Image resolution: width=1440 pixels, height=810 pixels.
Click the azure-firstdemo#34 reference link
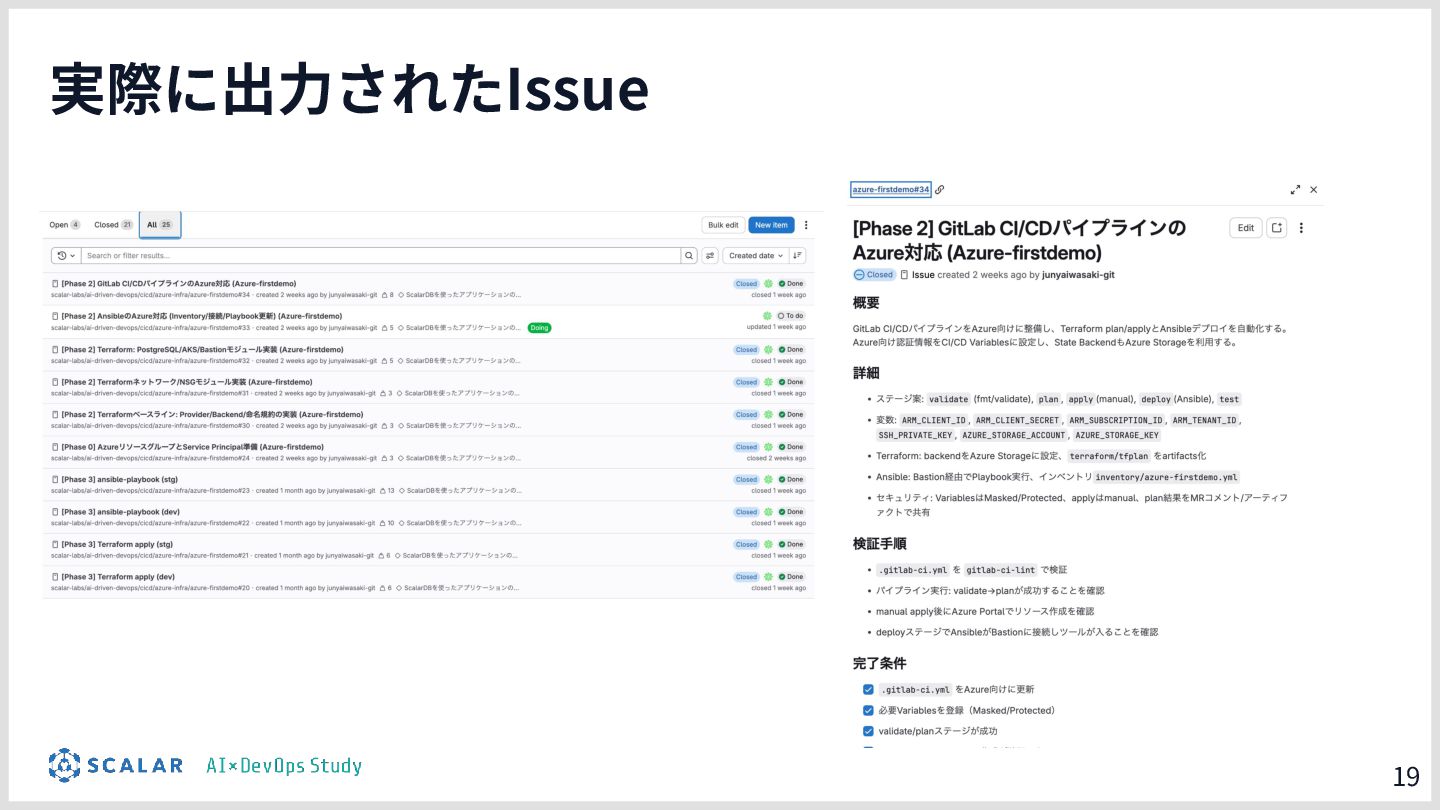(890, 189)
